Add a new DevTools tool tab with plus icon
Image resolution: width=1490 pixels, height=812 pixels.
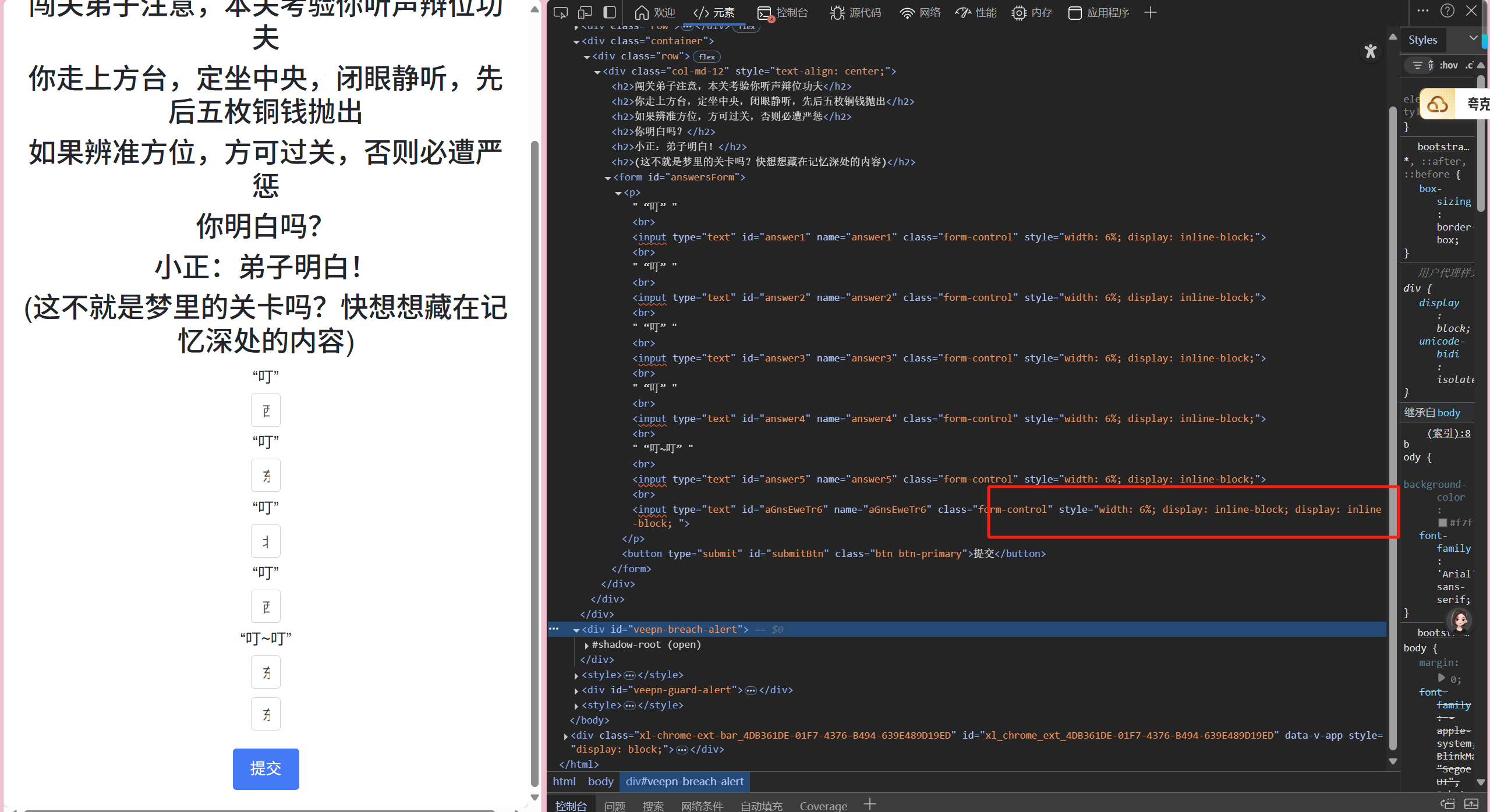coord(1150,12)
